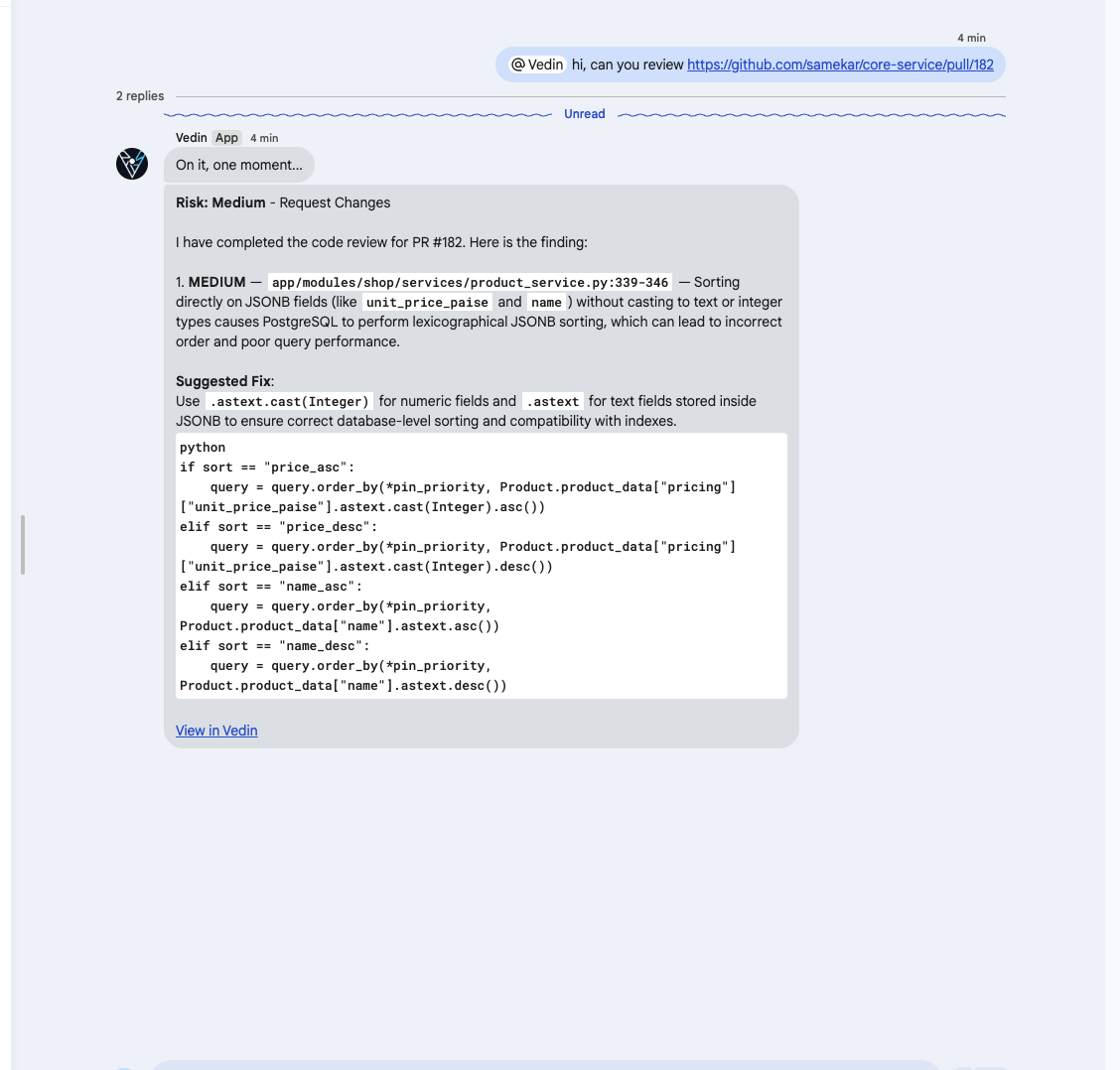
Task: Click the "python" language label in code block
Action: point(203,448)
